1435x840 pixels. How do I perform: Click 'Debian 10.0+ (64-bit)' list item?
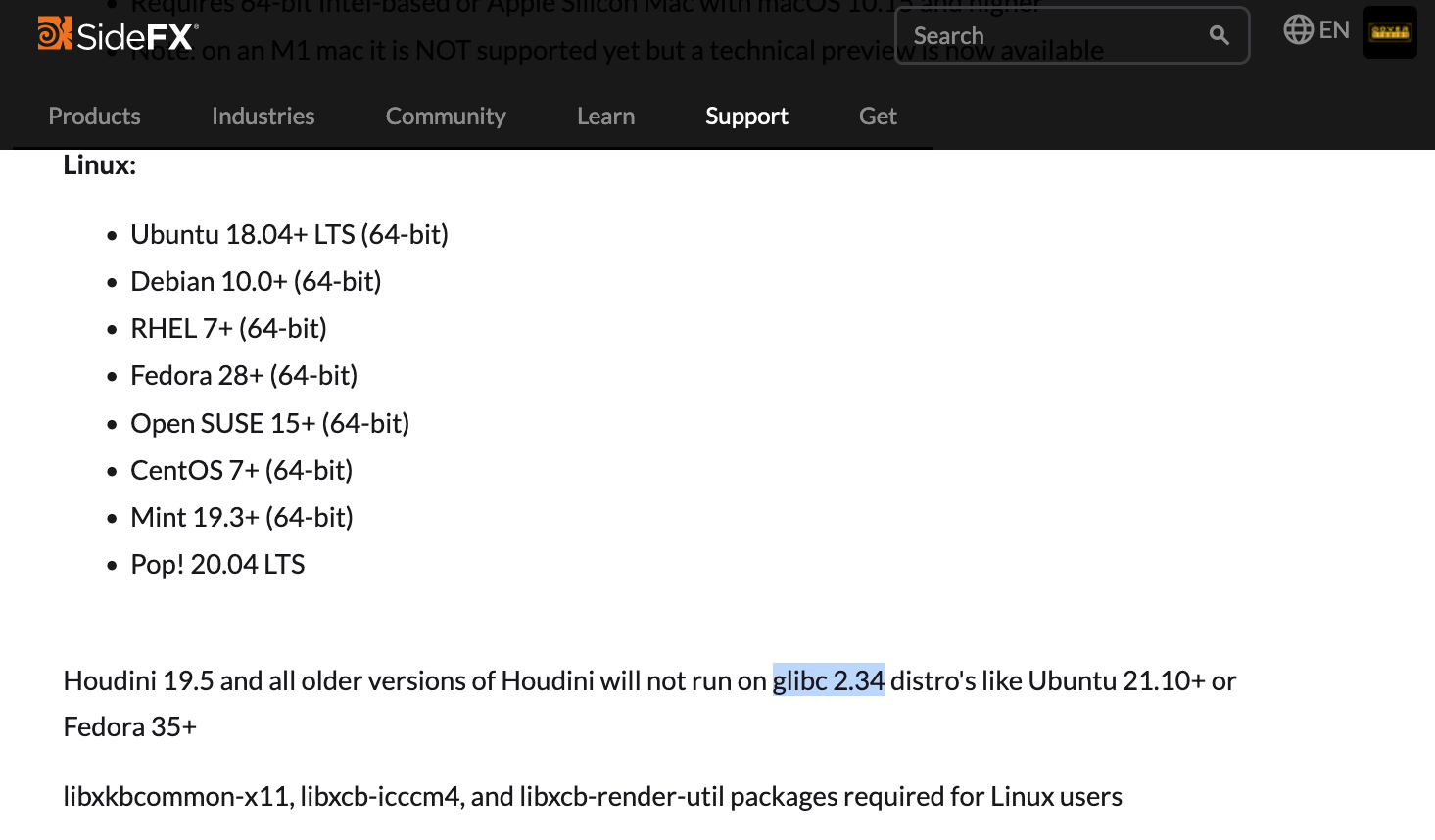tap(256, 281)
